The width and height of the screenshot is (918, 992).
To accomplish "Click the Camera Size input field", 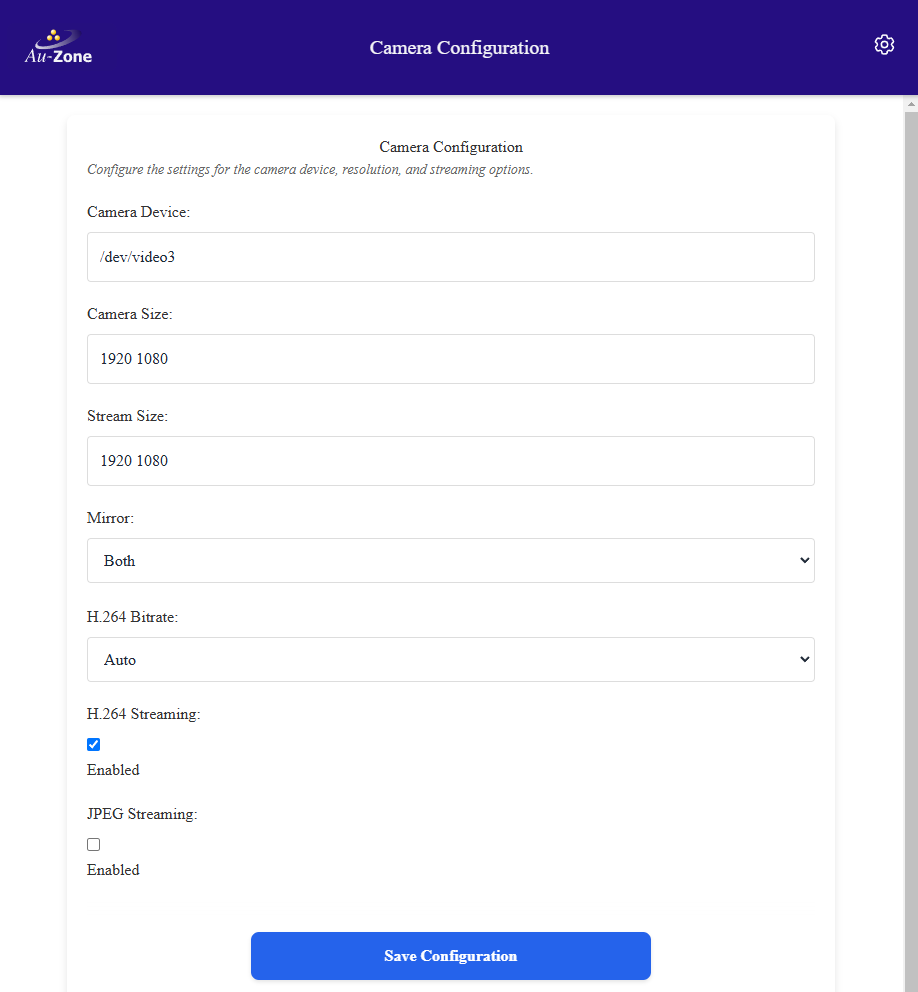I will pos(450,359).
